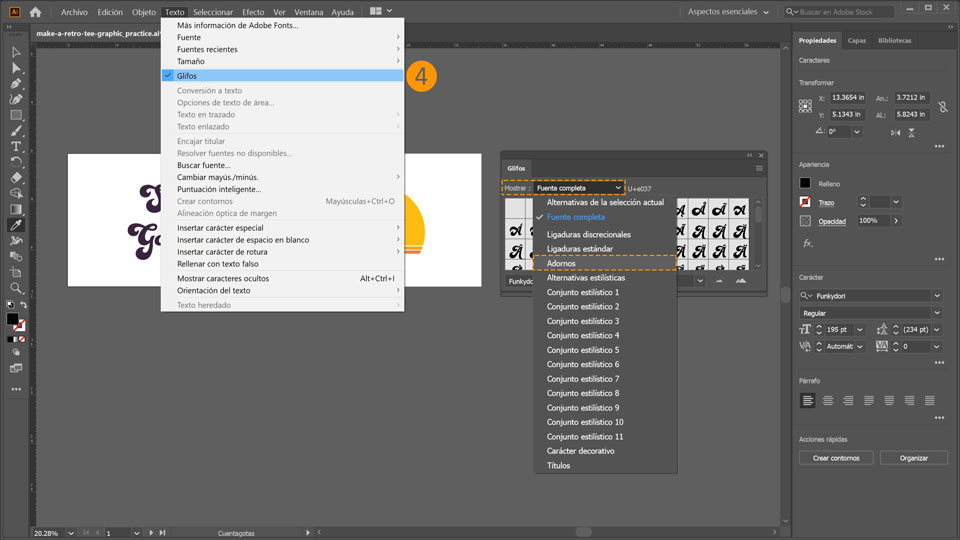
Task: Open the rotation angle dropdown
Action: click(857, 132)
